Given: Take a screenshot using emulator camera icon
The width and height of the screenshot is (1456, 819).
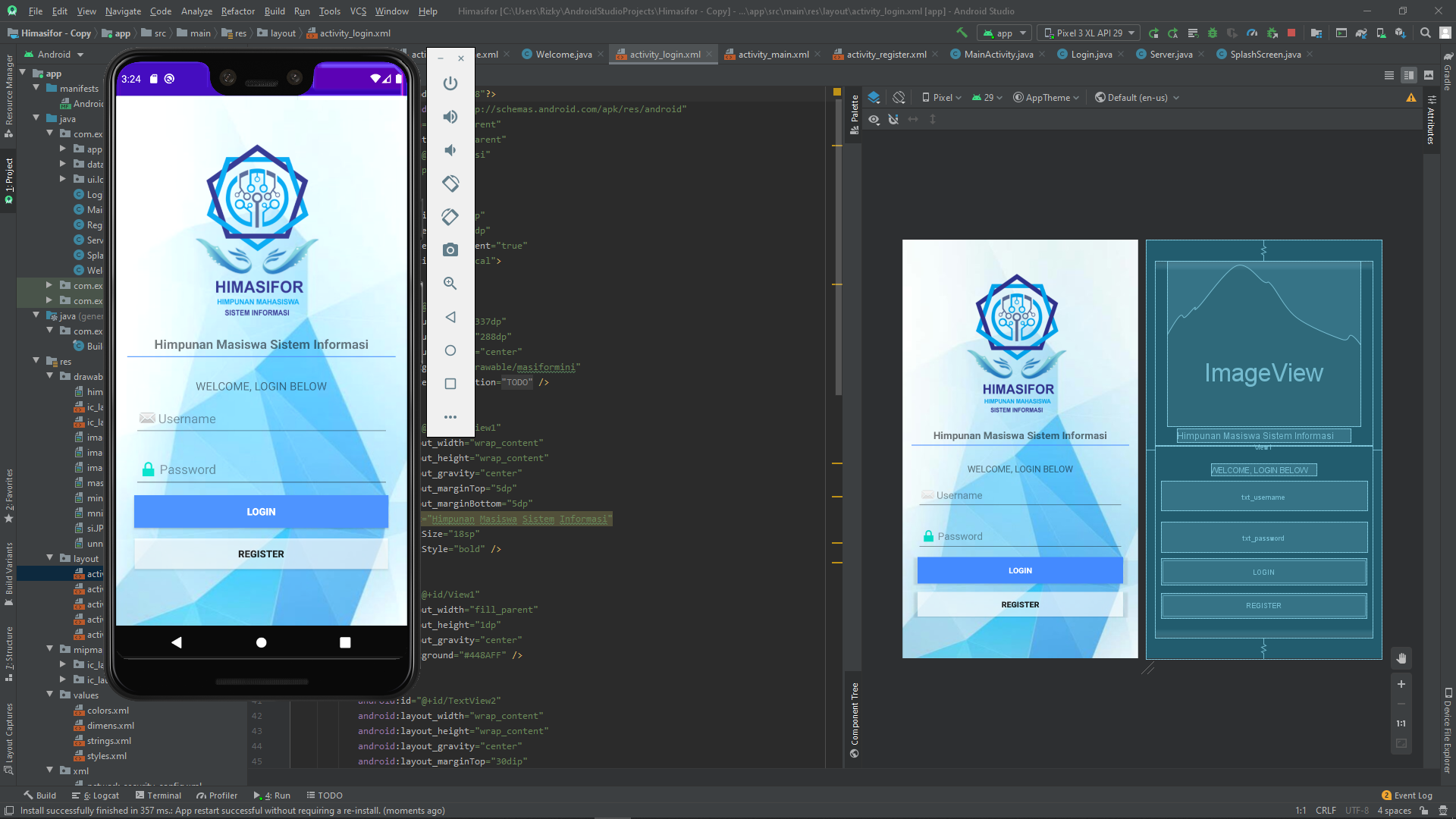Looking at the screenshot, I should [450, 249].
